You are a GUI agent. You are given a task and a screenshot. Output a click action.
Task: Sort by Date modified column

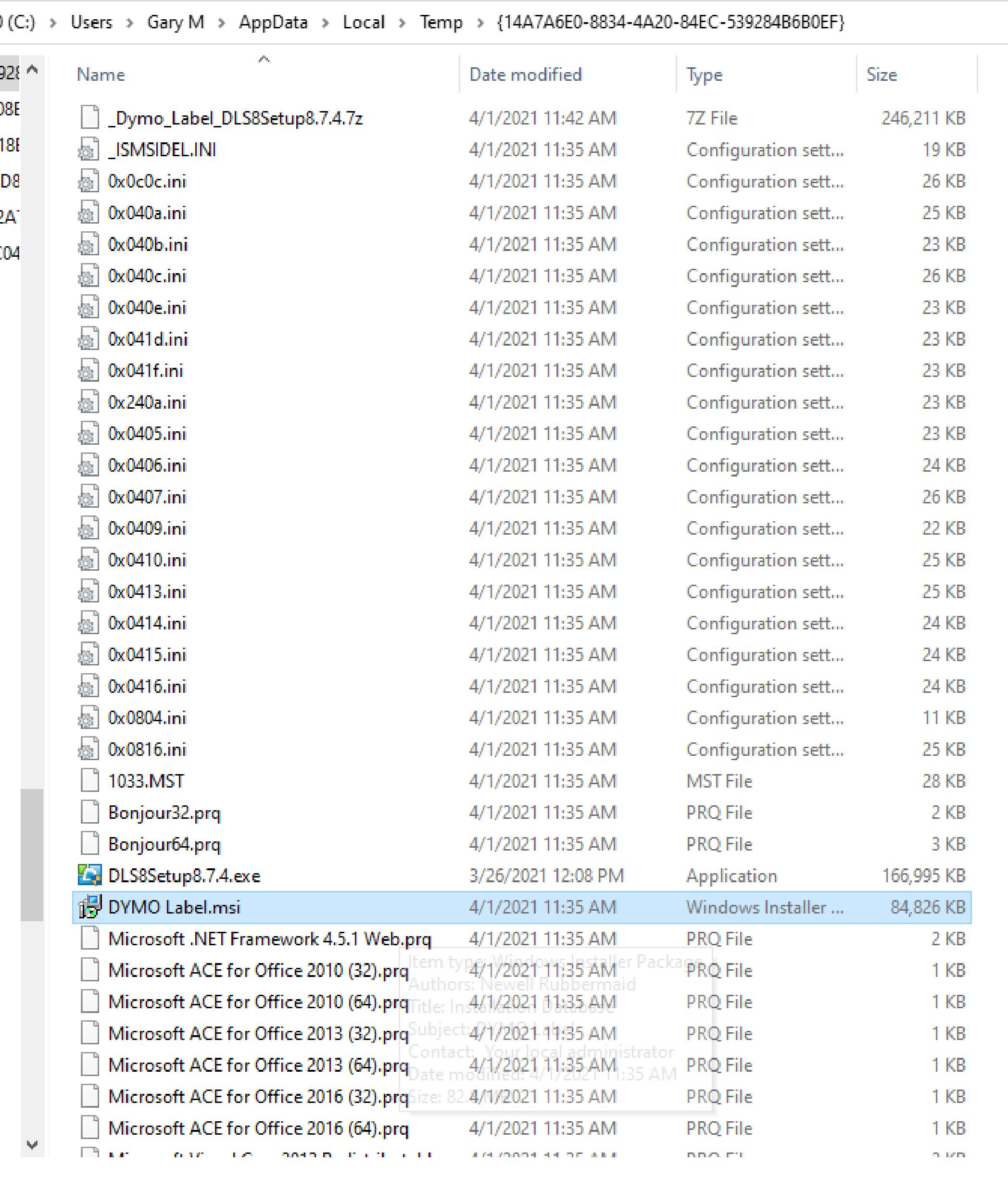tap(525, 74)
